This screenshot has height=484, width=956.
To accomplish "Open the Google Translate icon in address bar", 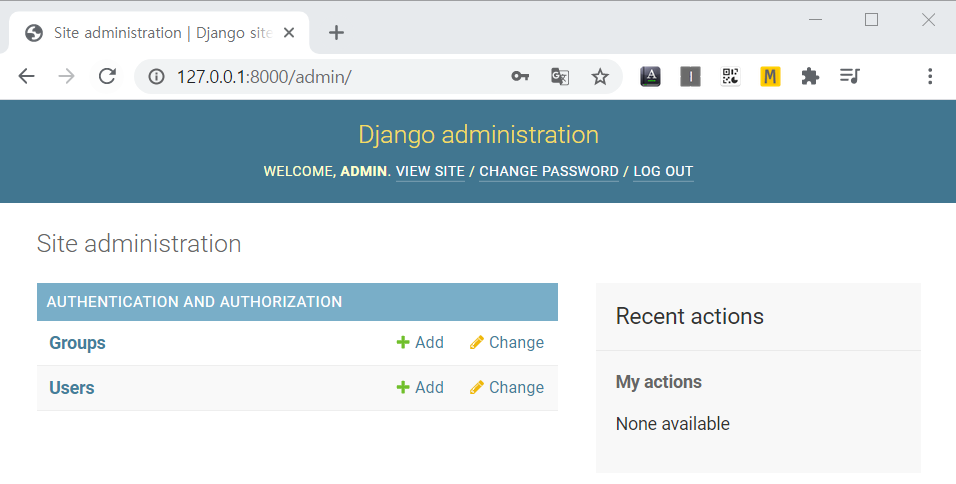I will pyautogui.click(x=560, y=77).
